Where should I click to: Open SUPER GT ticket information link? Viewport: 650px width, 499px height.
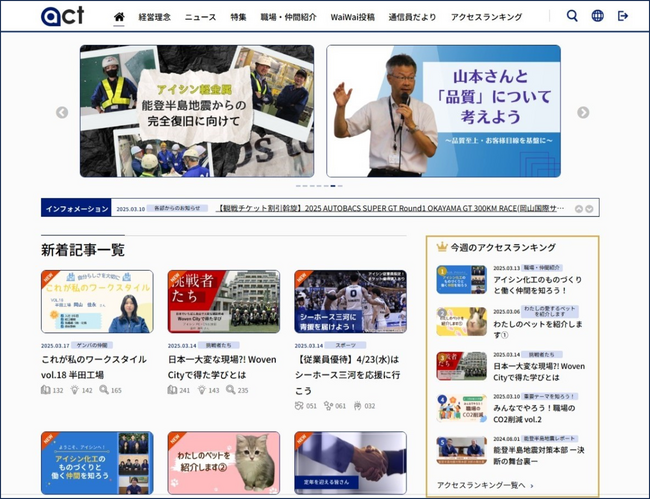[390, 208]
